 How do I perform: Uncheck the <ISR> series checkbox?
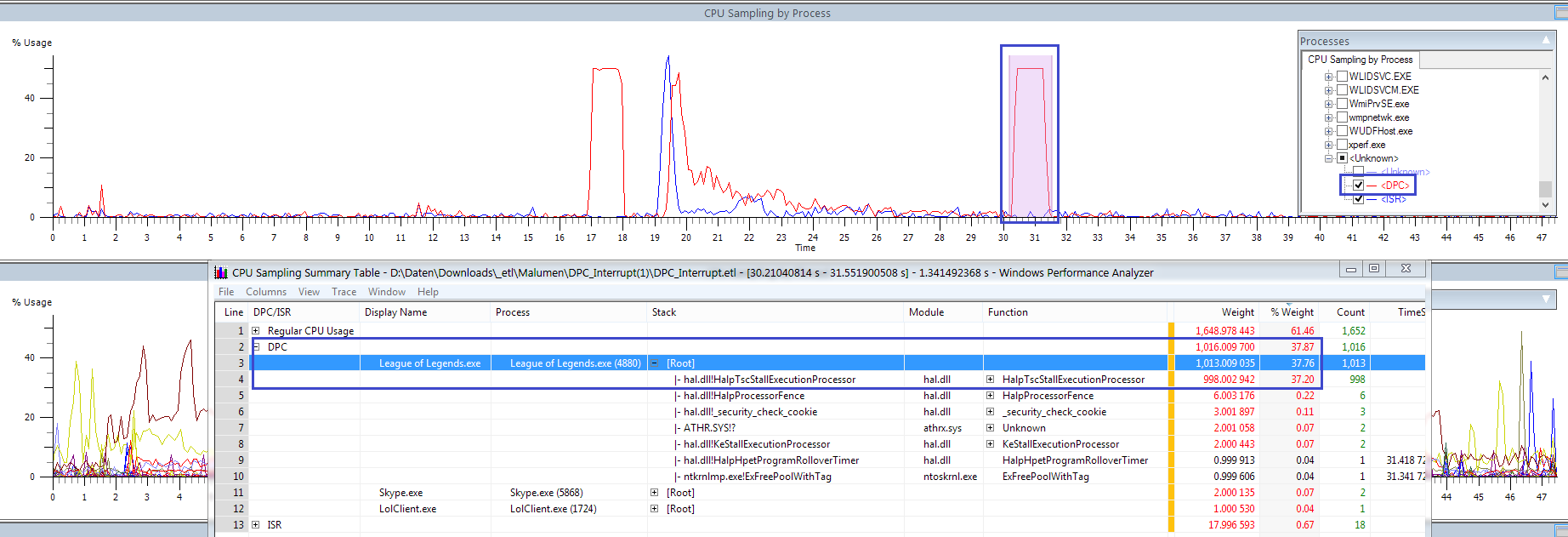click(1358, 198)
